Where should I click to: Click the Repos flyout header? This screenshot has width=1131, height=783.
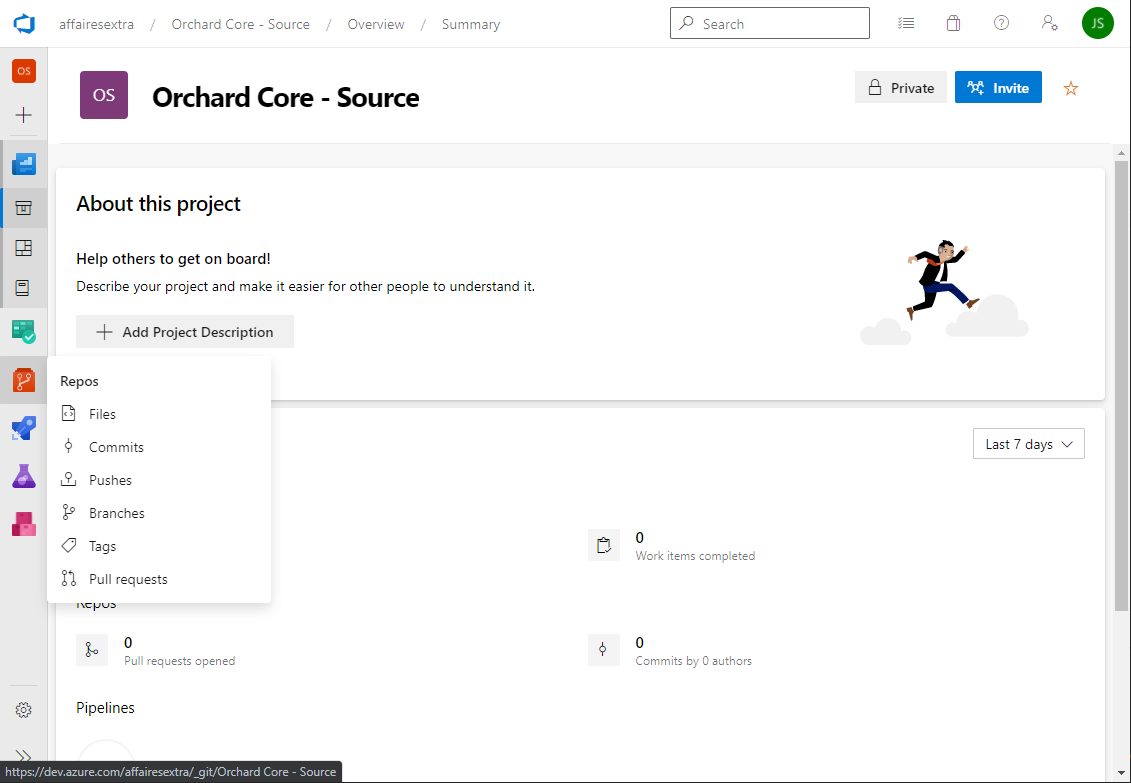coord(79,381)
